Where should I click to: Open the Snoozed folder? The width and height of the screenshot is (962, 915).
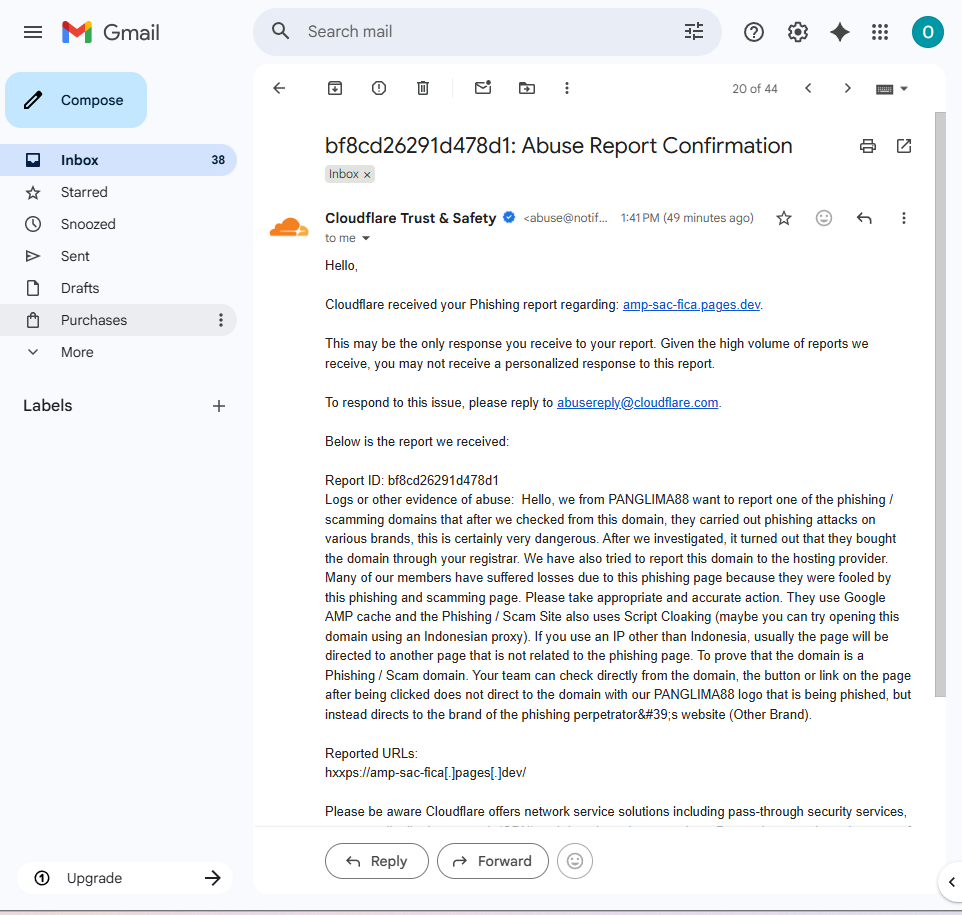point(118,224)
